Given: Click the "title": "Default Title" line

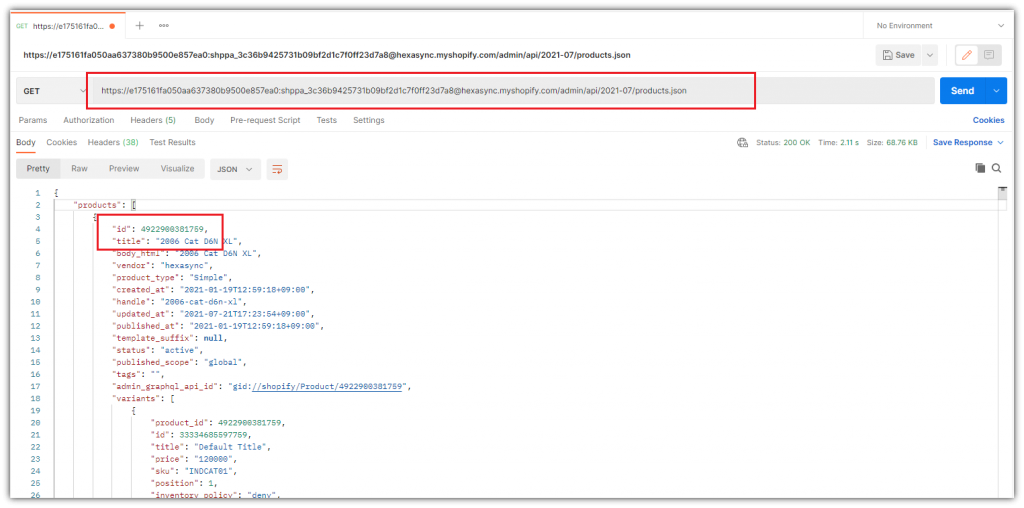Looking at the screenshot, I should click(210, 447).
